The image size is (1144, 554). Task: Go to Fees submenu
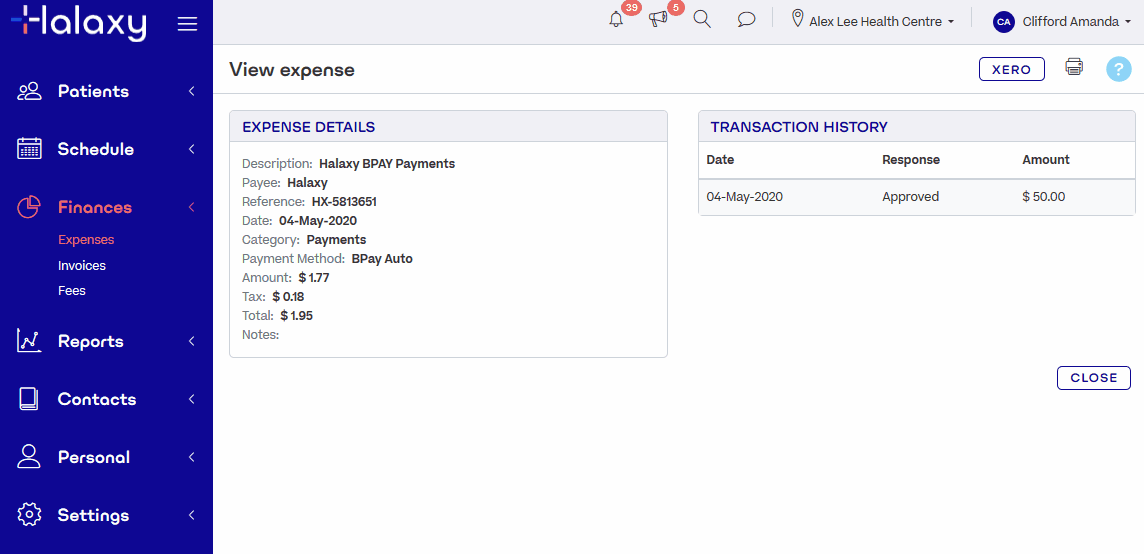72,291
